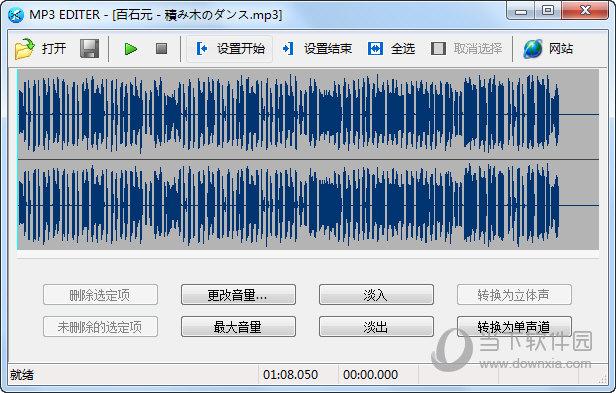Maximize the MP3 EDITER window

pyautogui.click(x=548, y=11)
